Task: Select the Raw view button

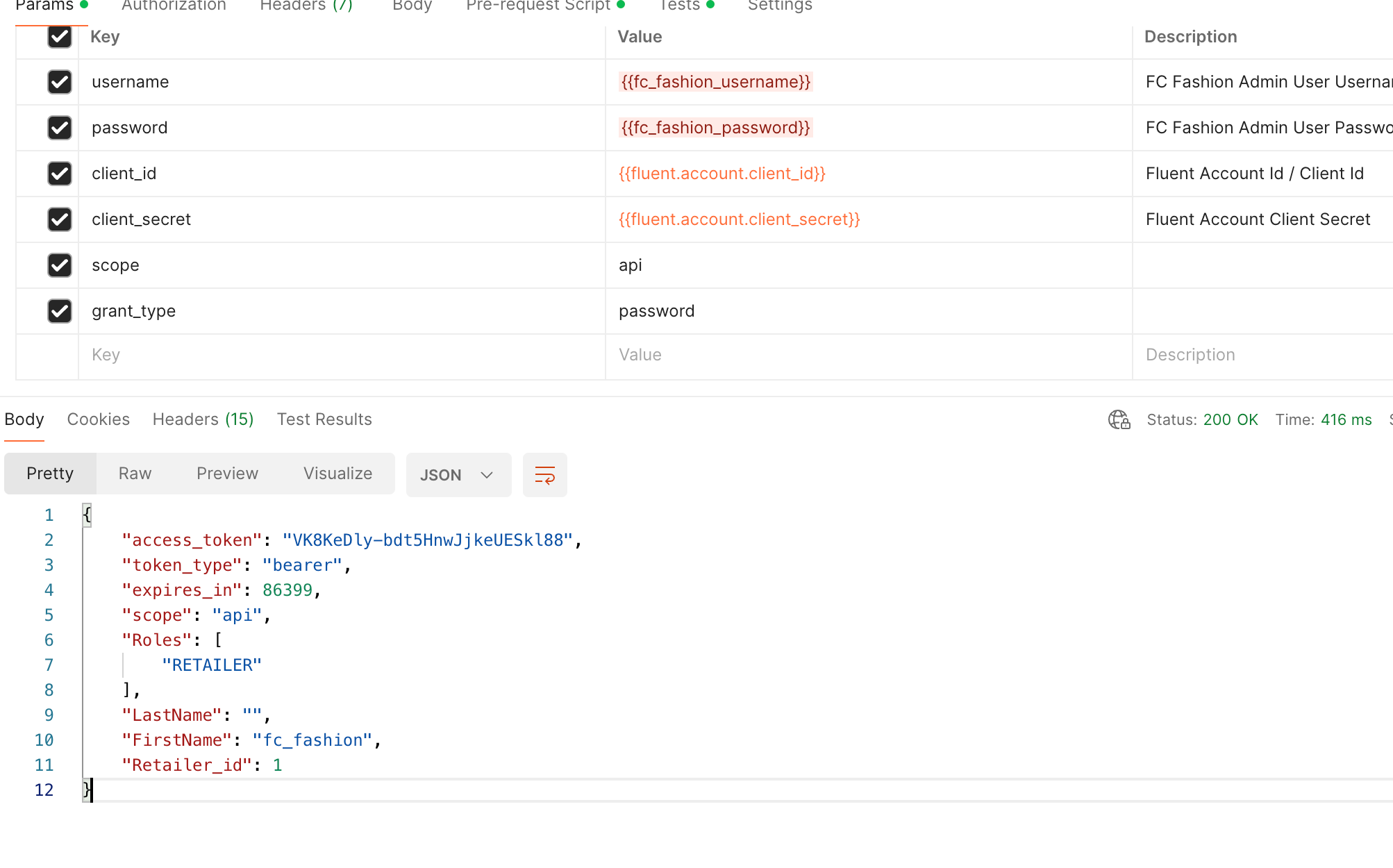Action: coord(135,474)
